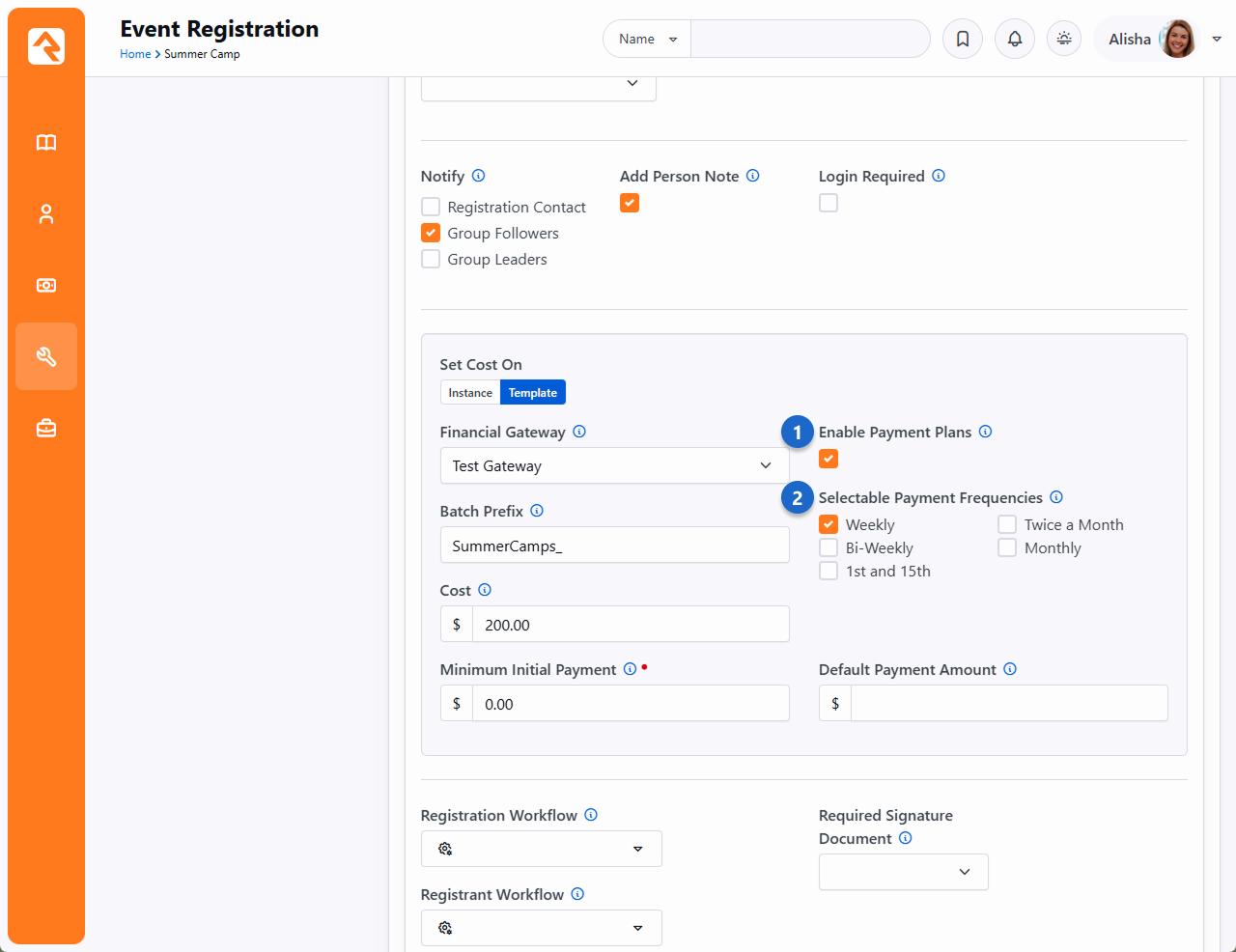Viewport: 1236px width, 952px height.
Task: Open the person icon in the sidebar
Action: tap(46, 214)
